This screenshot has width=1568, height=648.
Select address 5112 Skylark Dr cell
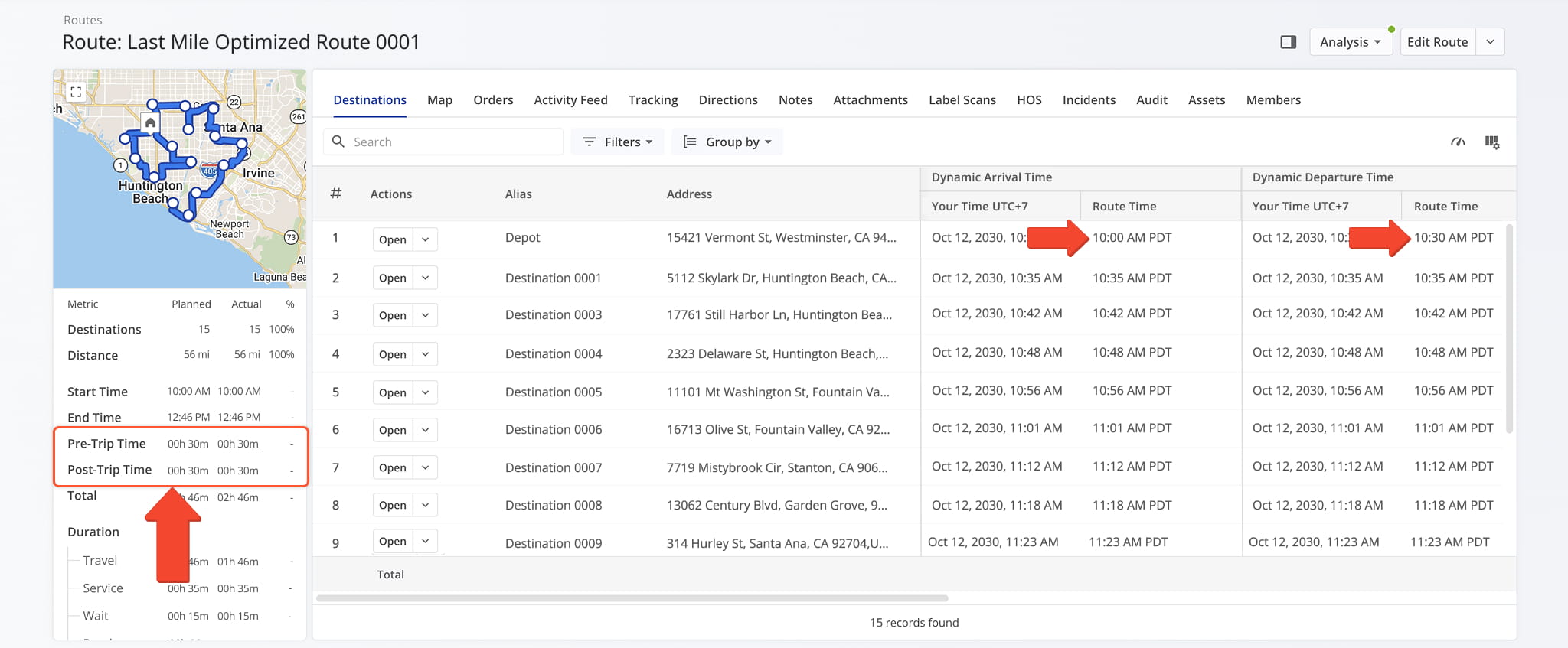pyautogui.click(x=781, y=278)
